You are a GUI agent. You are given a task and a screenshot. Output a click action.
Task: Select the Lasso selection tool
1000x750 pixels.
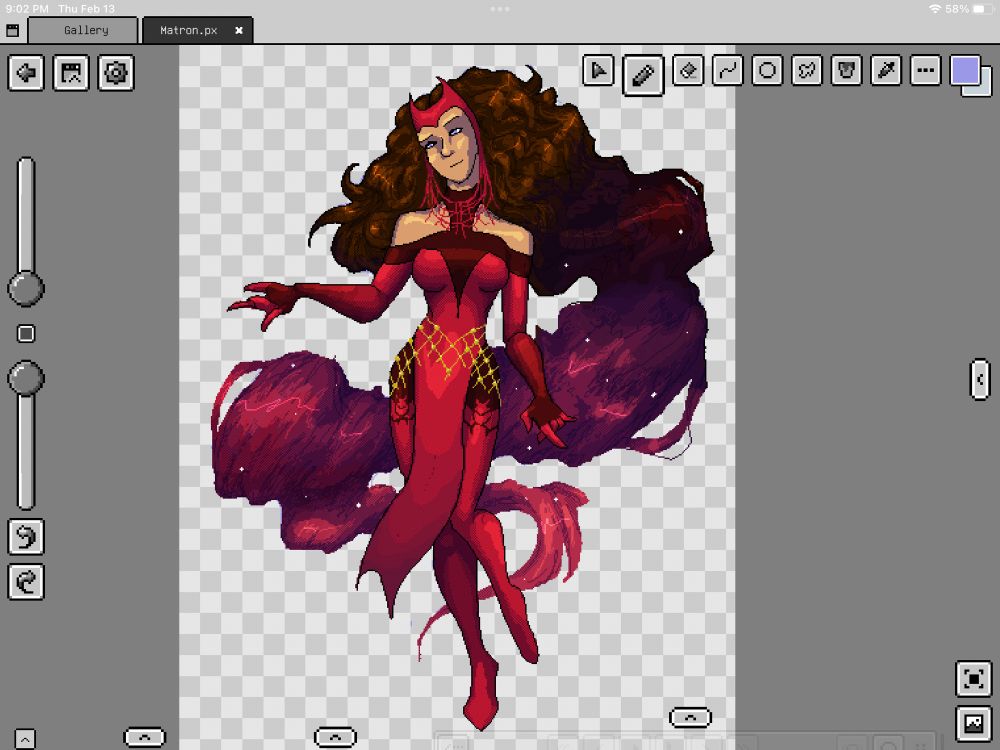(x=807, y=71)
